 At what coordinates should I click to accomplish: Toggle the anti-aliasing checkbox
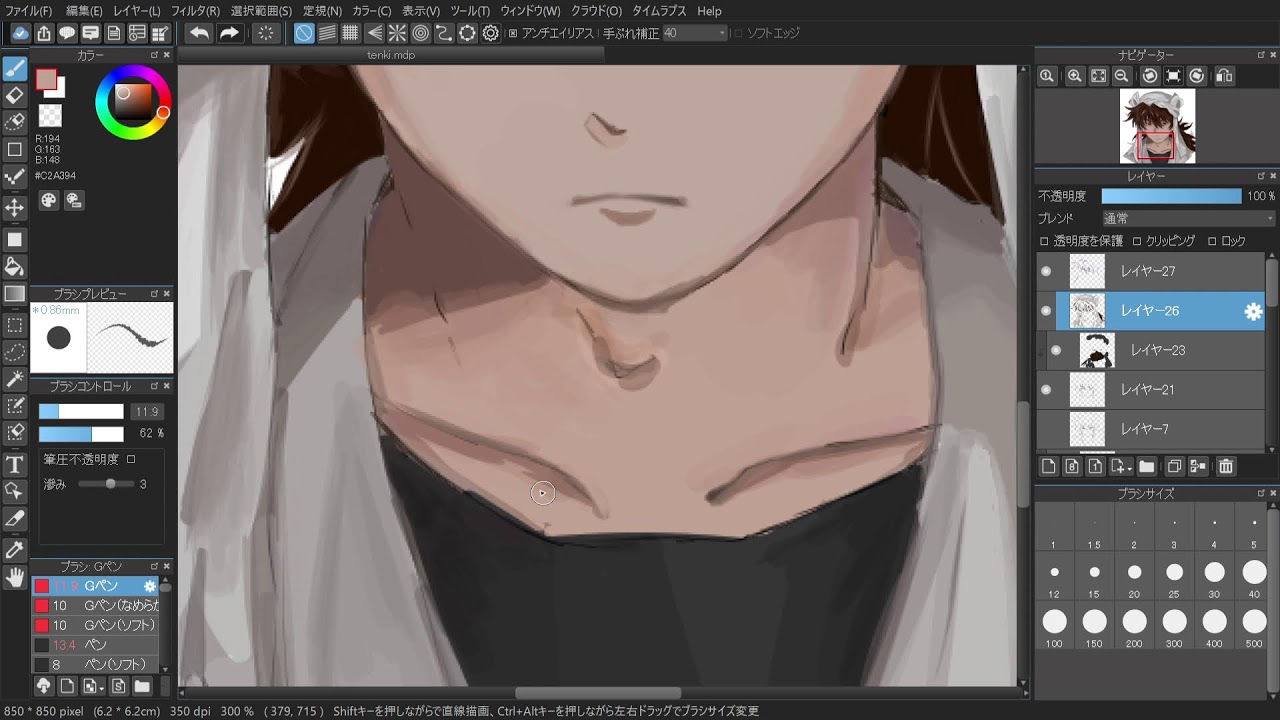pyautogui.click(x=513, y=33)
